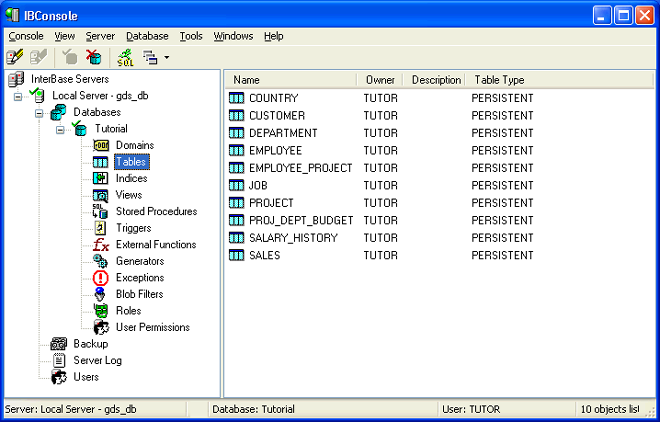660x422 pixels.
Task: Select the COUNTRY table row
Action: pos(381,98)
